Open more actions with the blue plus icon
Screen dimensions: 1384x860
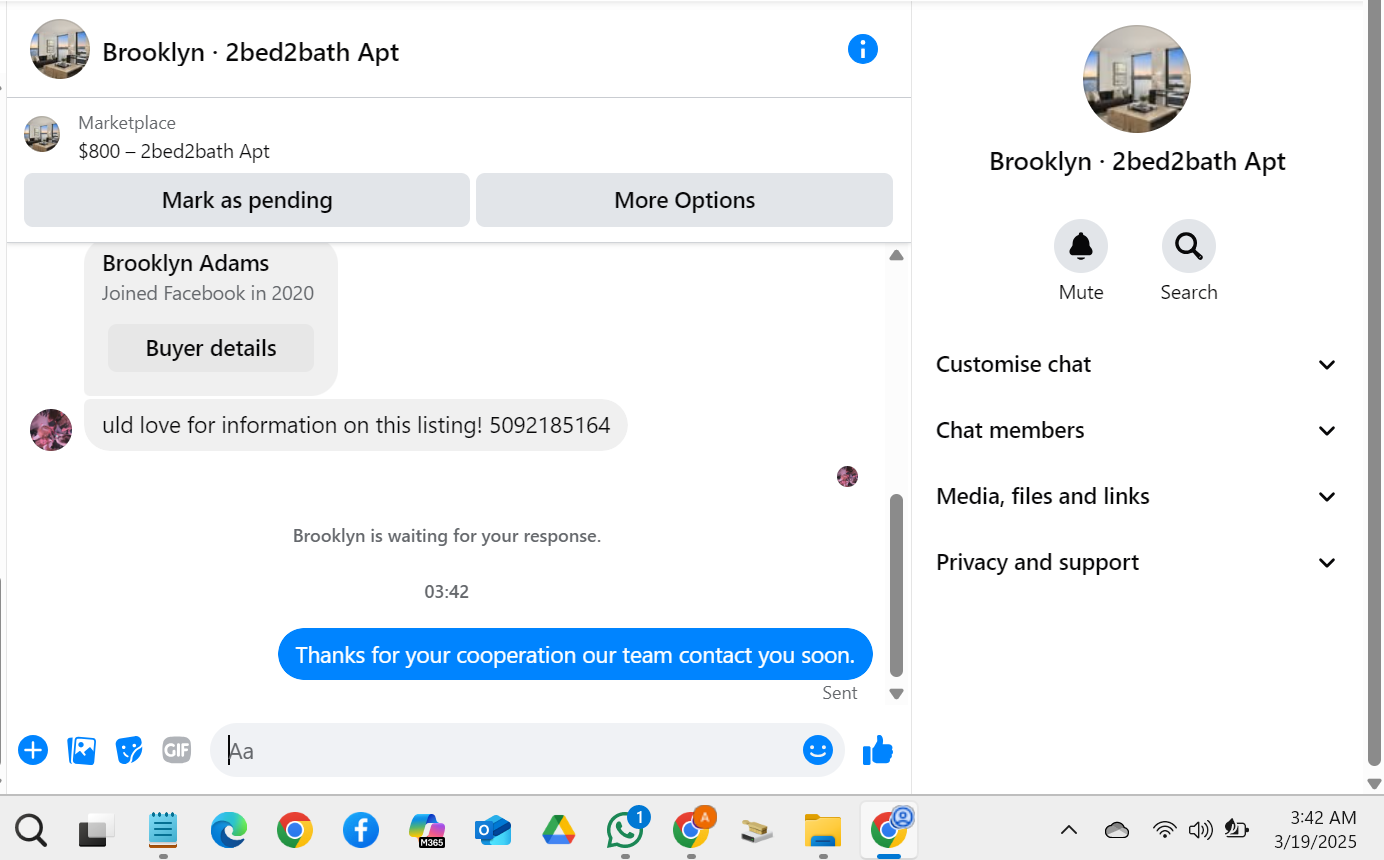[33, 750]
